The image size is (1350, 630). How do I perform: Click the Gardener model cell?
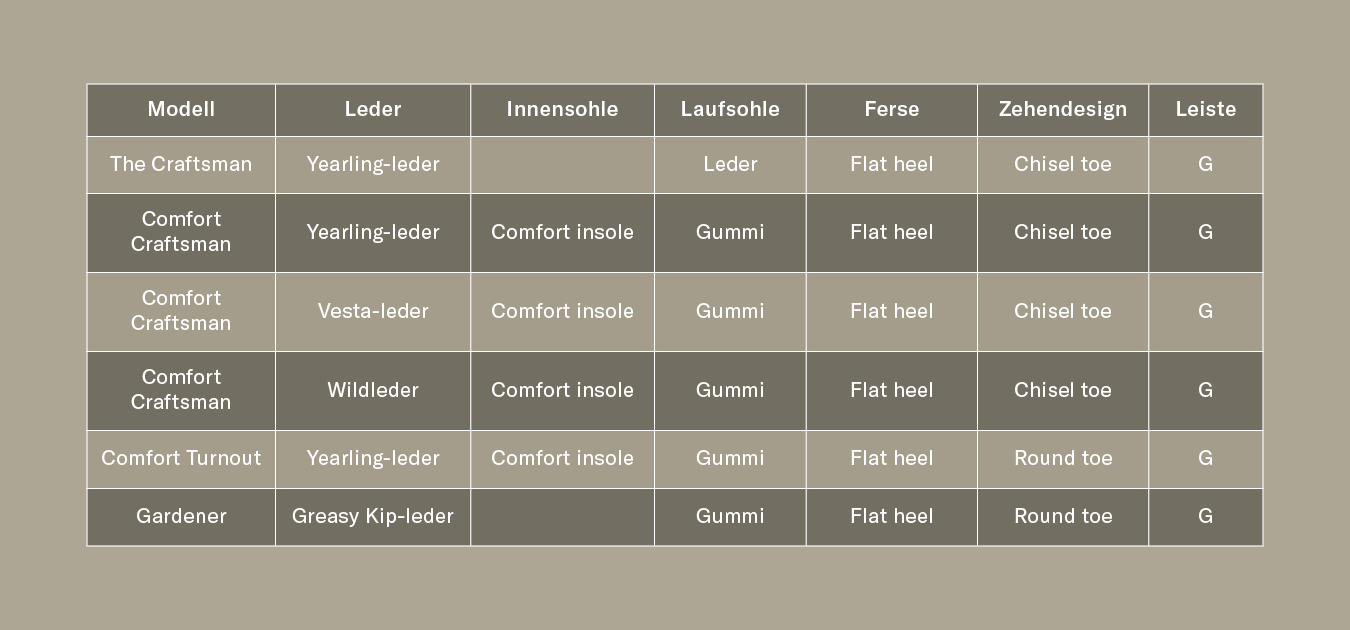click(181, 516)
